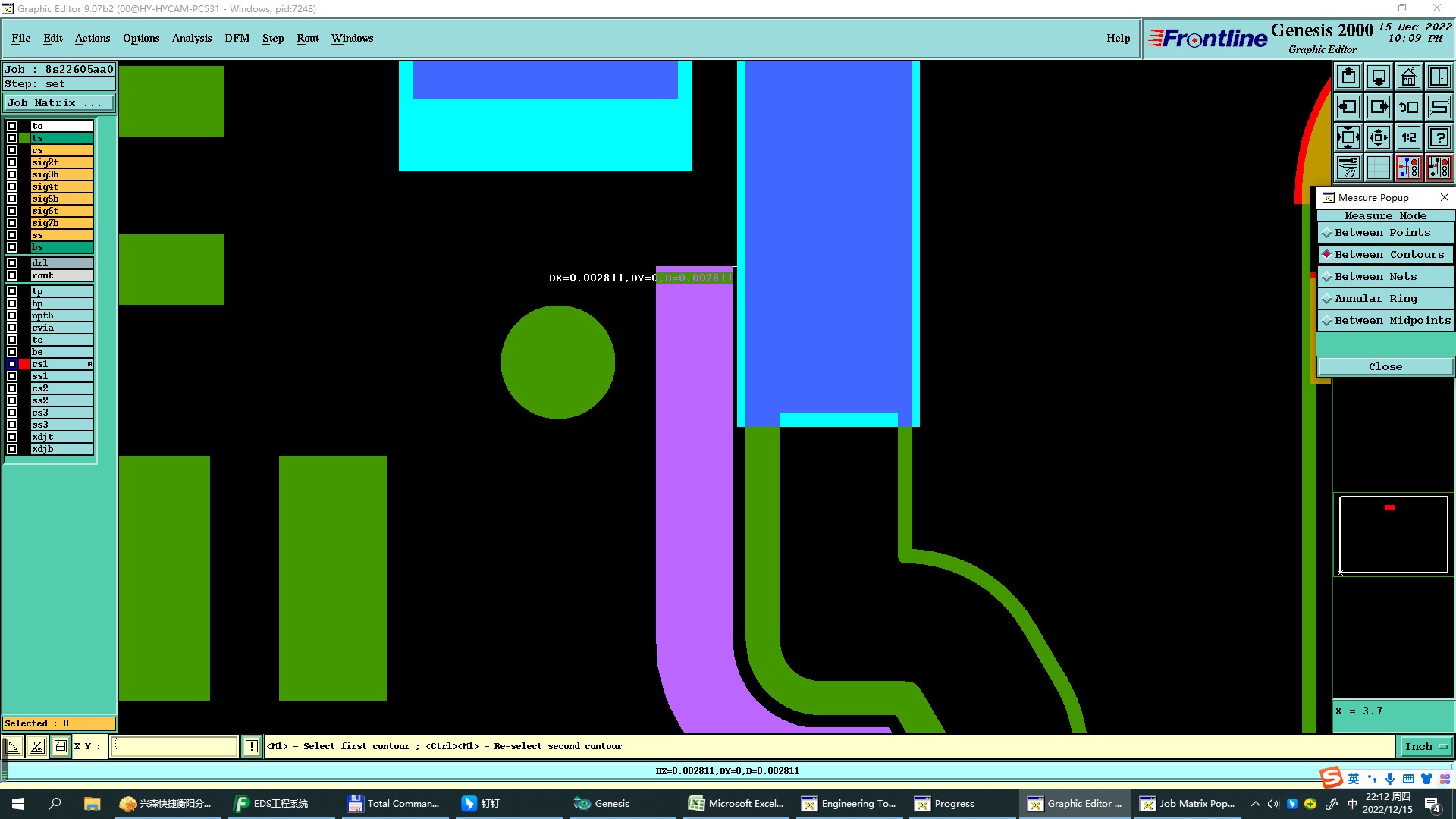The width and height of the screenshot is (1456, 819).
Task: Click the exclamation mark icon by XY field
Action: click(x=251, y=746)
